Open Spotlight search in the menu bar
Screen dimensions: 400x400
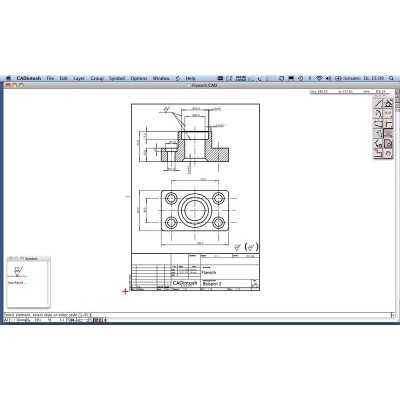(391, 78)
